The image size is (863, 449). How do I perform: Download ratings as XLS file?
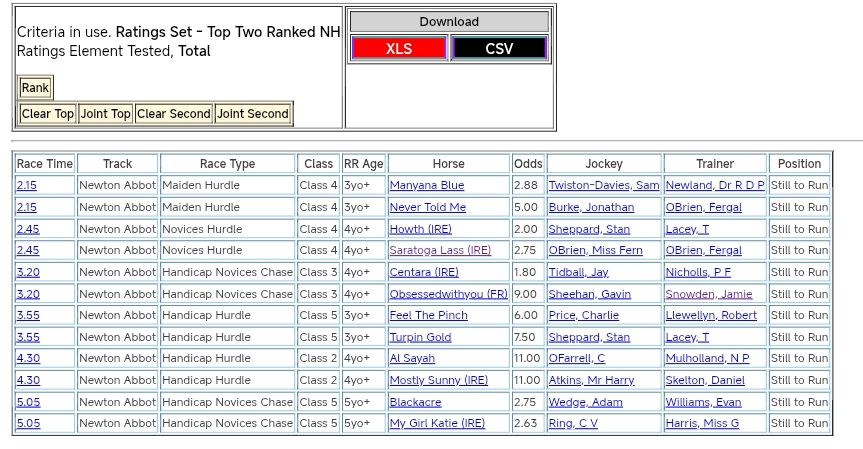pyautogui.click(x=399, y=48)
